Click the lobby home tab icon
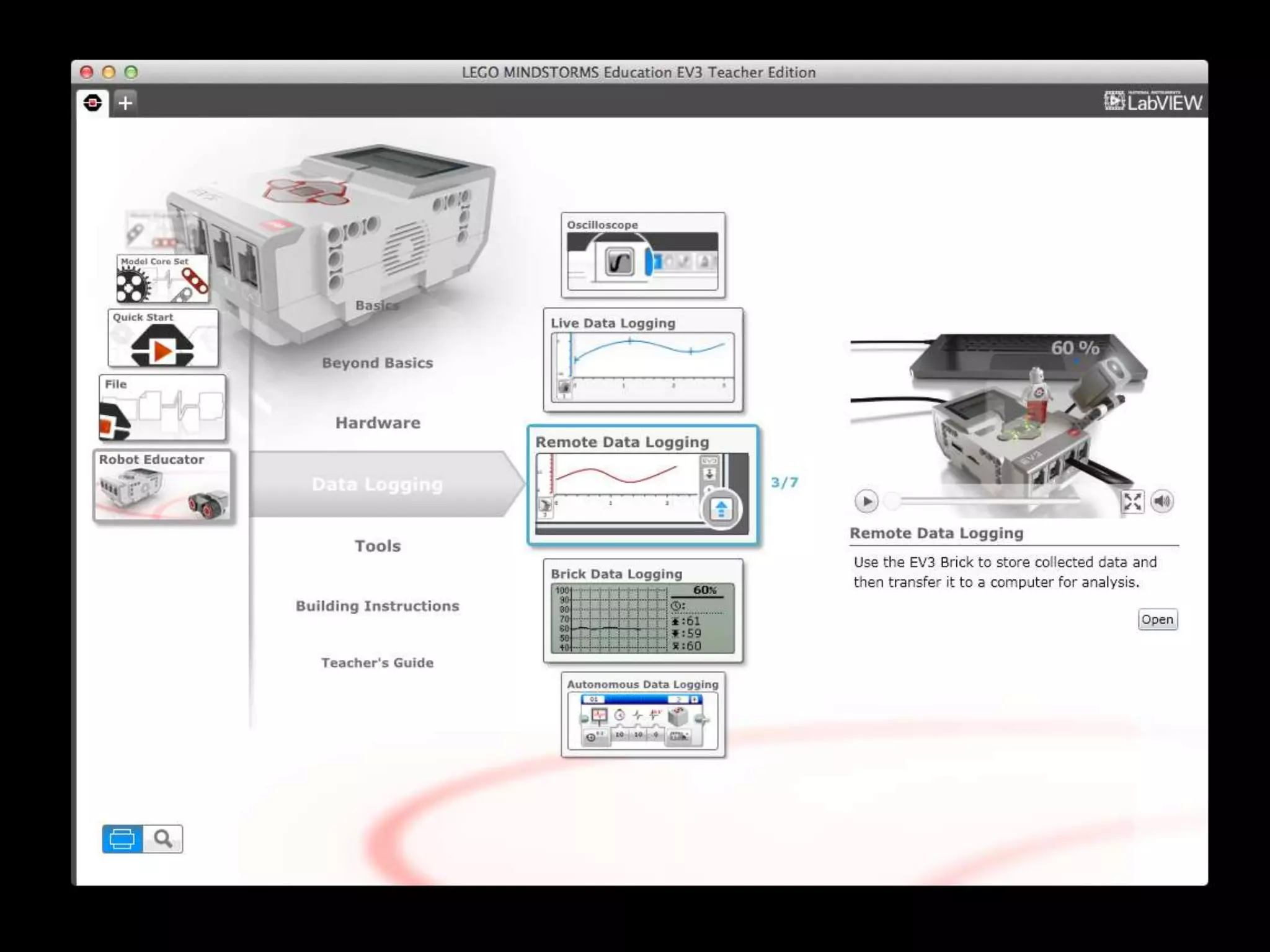 [x=93, y=102]
